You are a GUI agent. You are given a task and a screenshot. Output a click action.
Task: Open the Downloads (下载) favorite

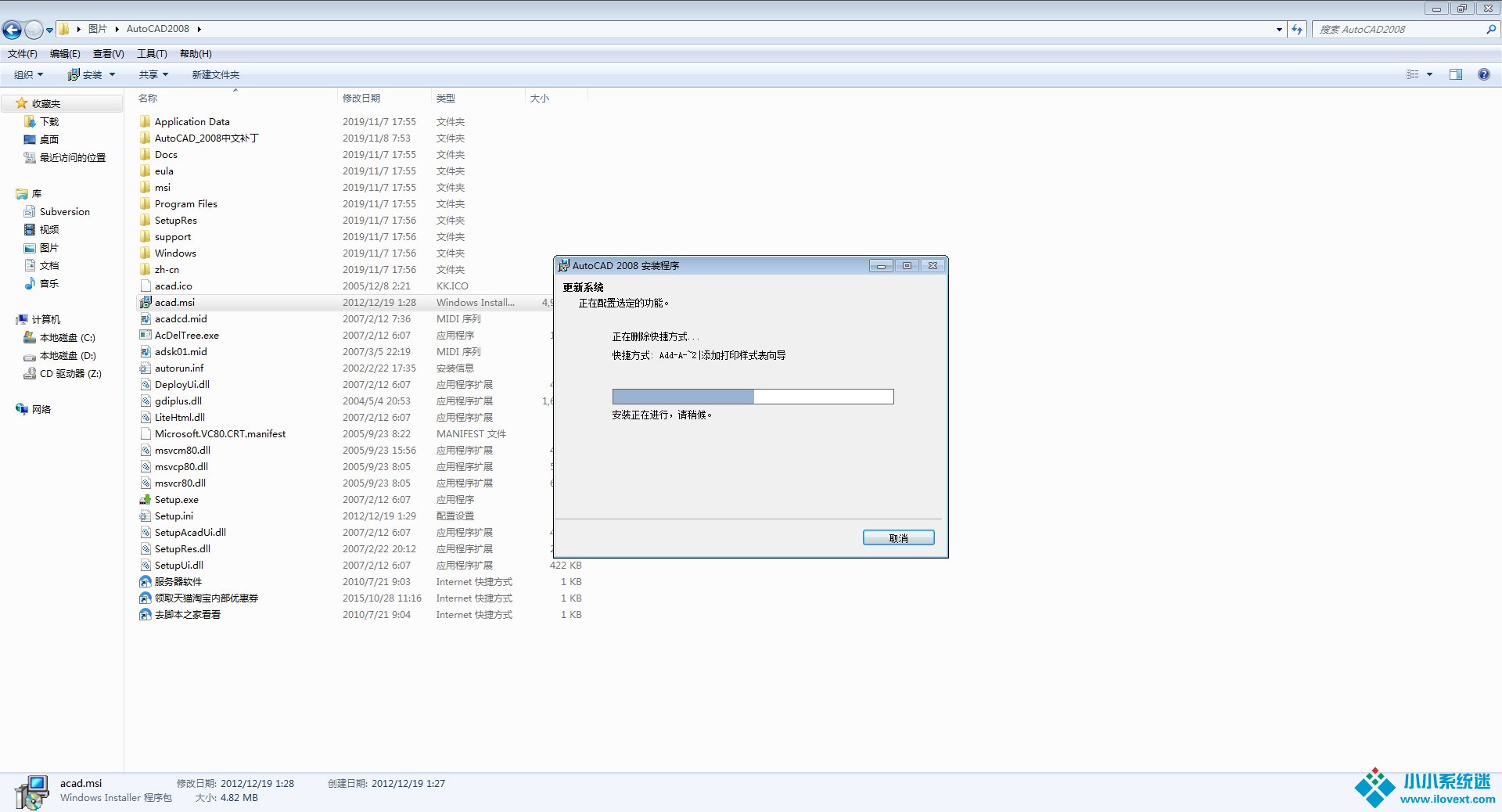(49, 122)
